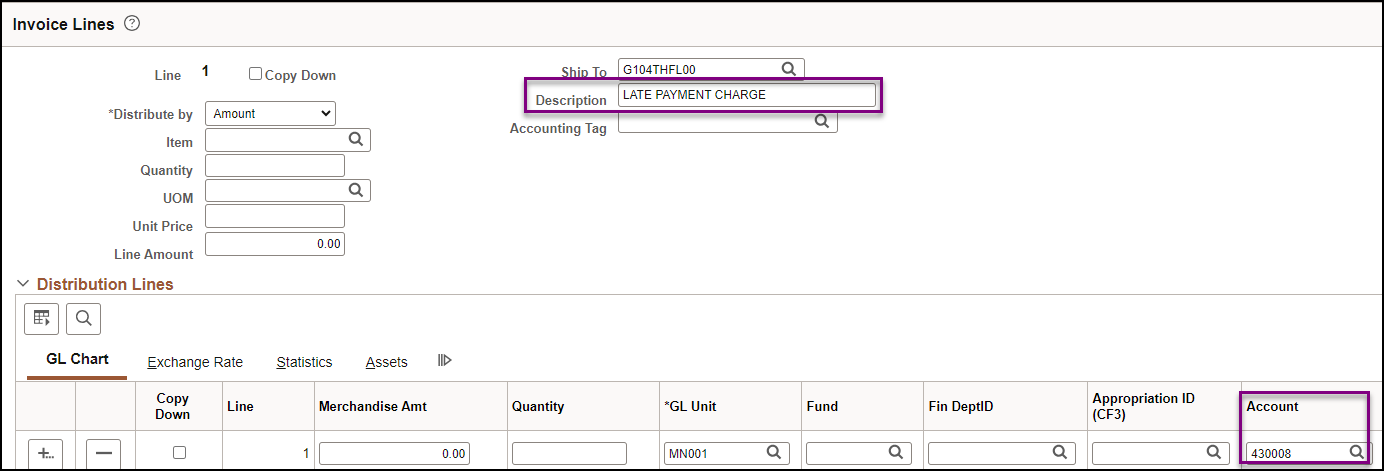Screen dimensions: 1384x471
Task: Enable the invoice line Copy Down checkbox
Action: tap(255, 74)
